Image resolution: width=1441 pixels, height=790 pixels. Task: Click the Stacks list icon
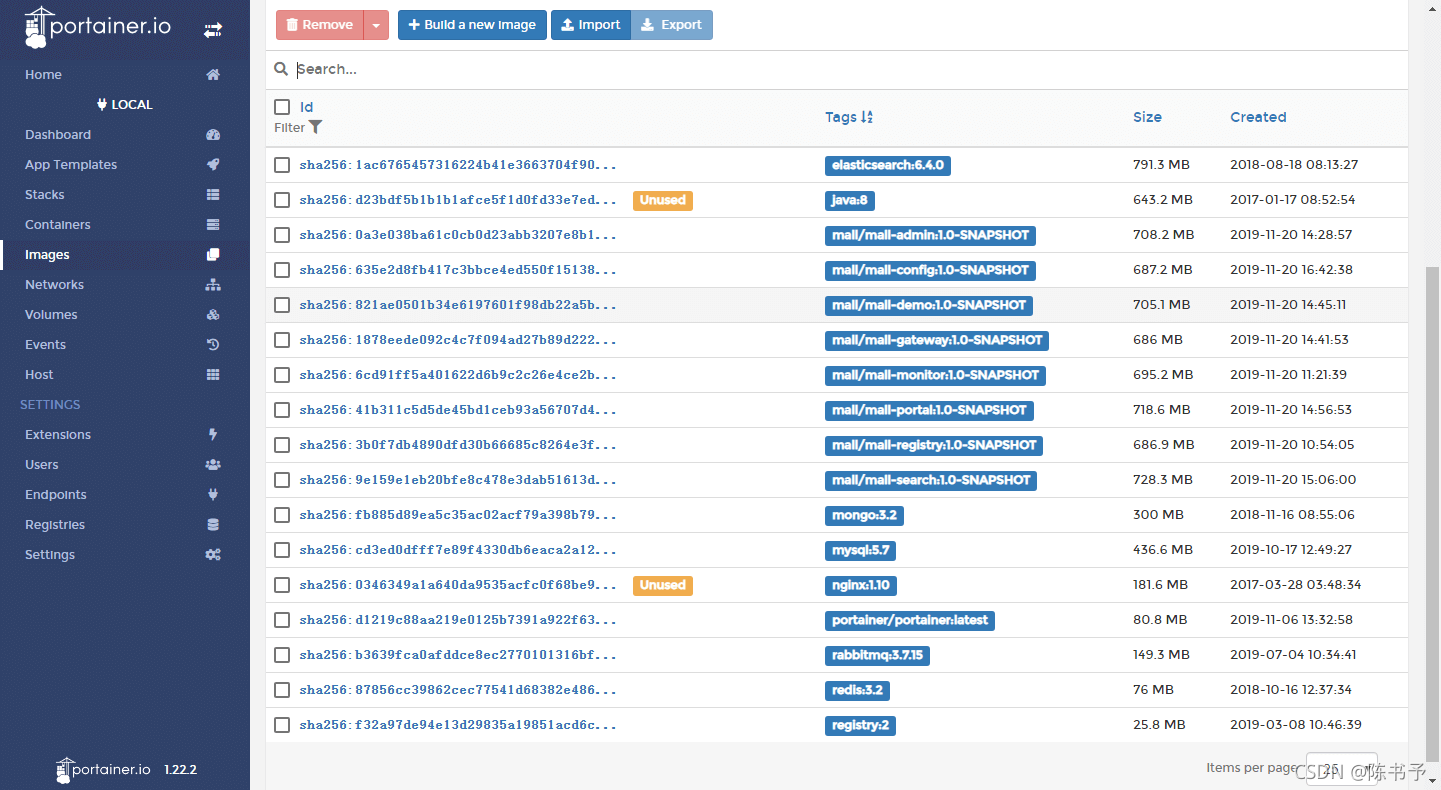pos(213,195)
